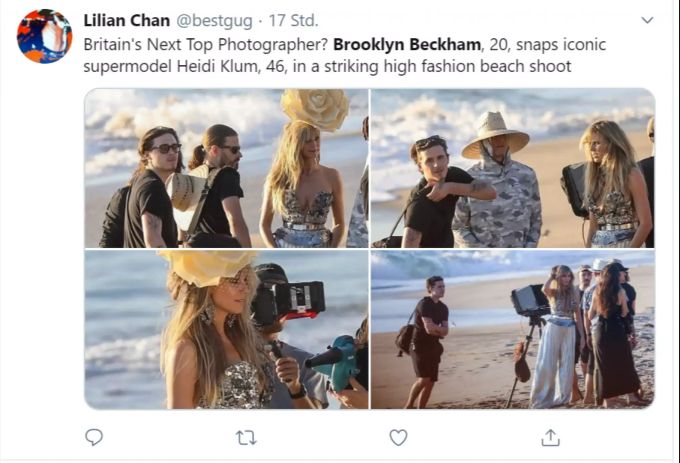View the top-right photo of the crew

tap(513, 168)
